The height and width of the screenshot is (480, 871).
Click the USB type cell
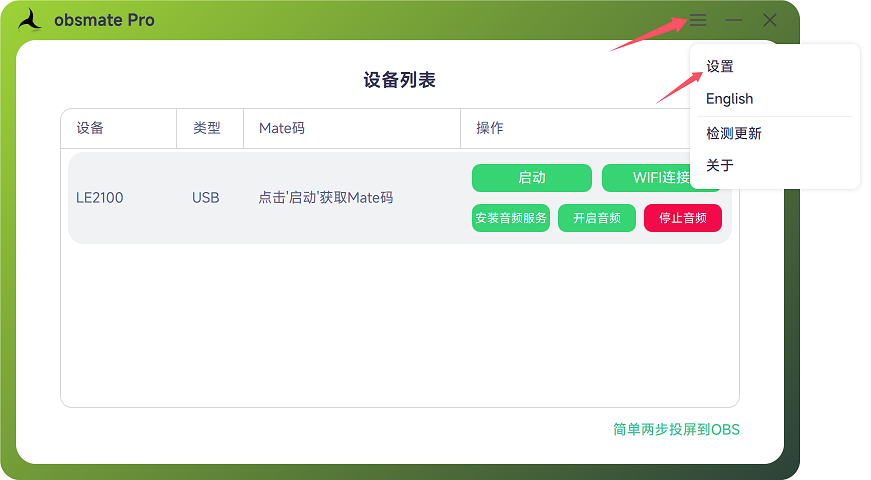tap(206, 198)
